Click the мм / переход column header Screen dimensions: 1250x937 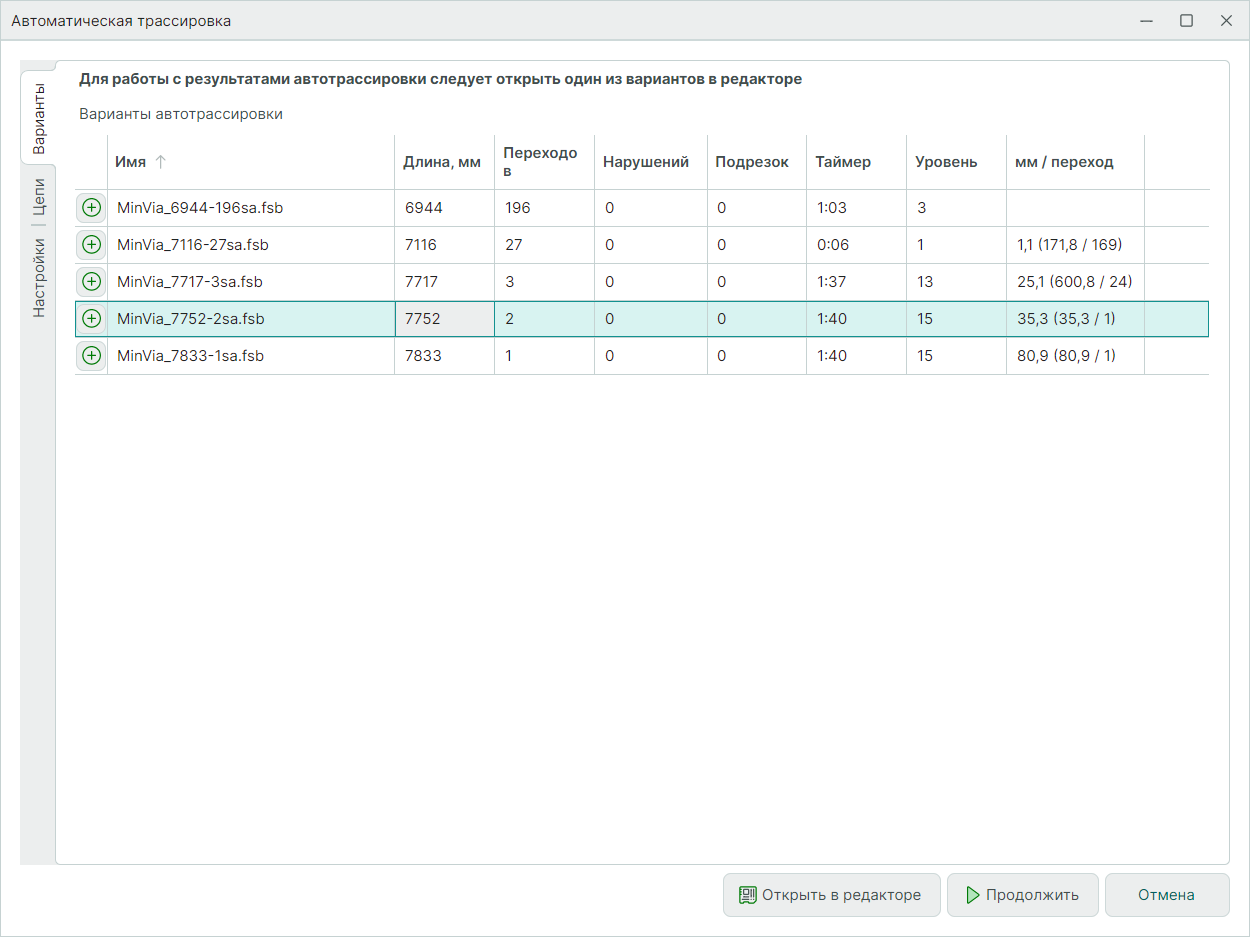click(1063, 162)
